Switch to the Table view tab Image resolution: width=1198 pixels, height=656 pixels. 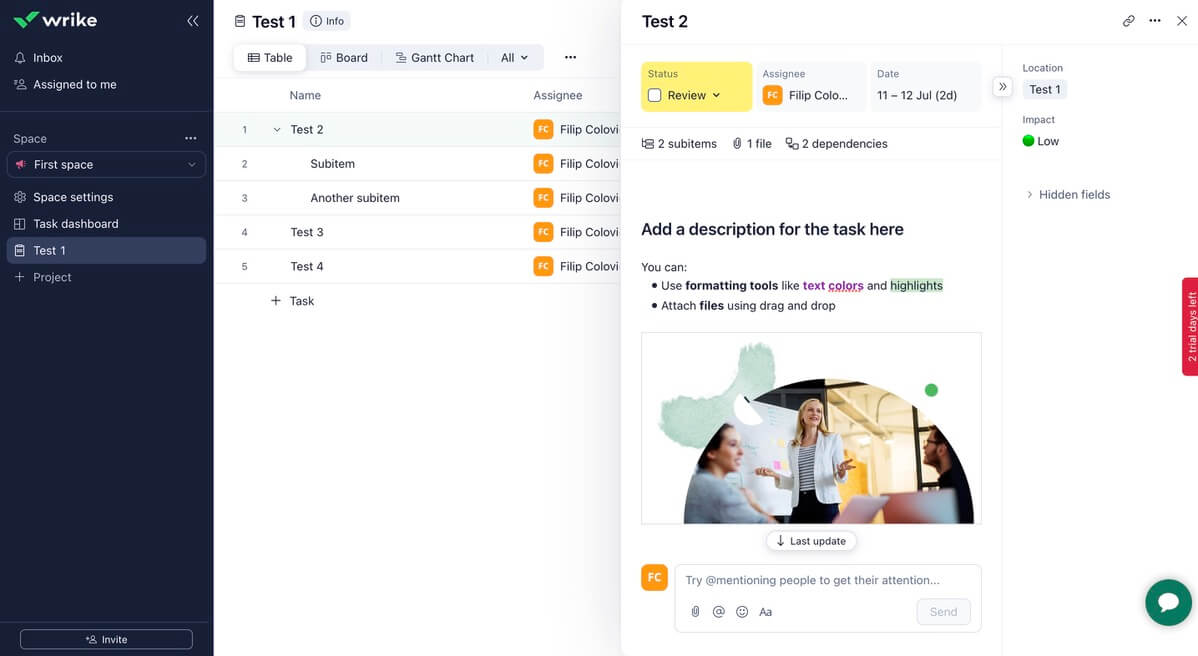pos(270,57)
